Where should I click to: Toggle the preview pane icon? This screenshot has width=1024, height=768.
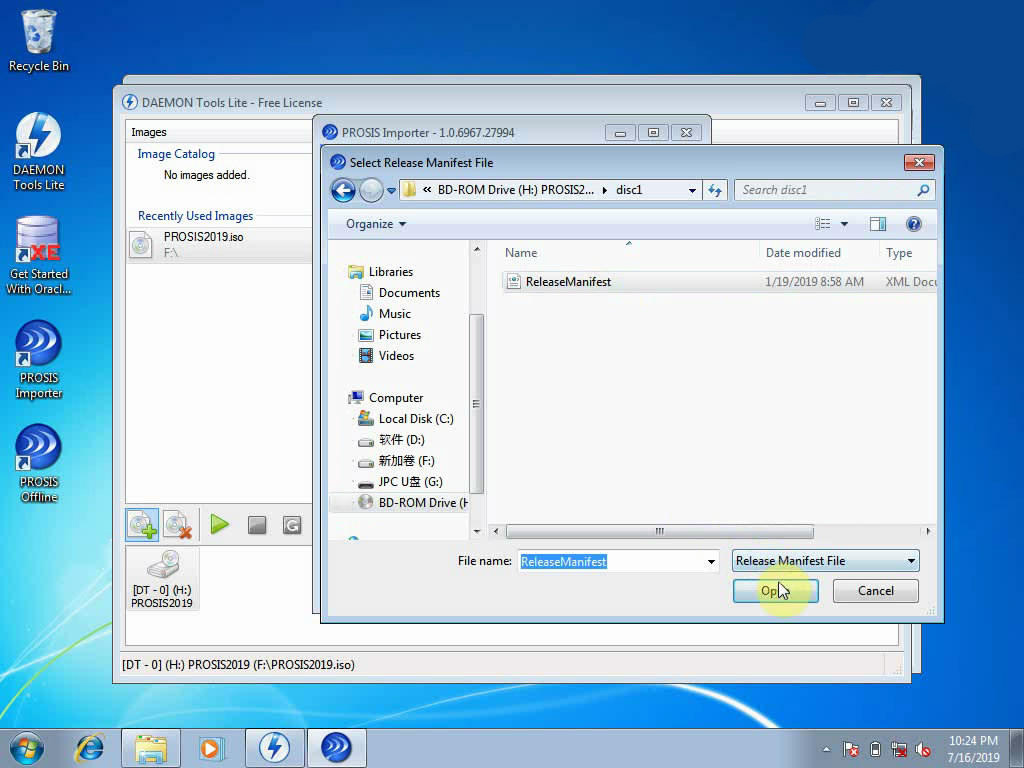point(878,224)
